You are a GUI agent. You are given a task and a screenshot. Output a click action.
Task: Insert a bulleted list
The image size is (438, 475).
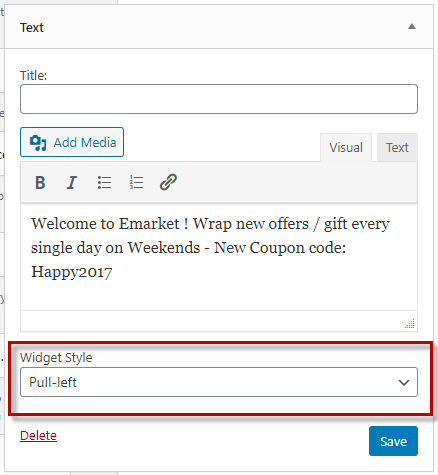104,182
